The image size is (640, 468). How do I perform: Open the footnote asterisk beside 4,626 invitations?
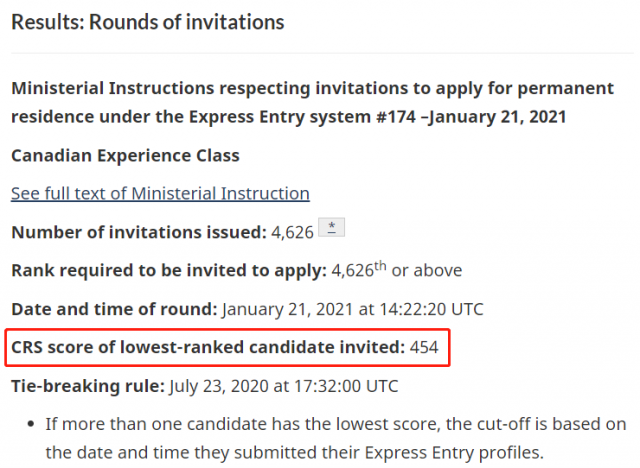(331, 227)
